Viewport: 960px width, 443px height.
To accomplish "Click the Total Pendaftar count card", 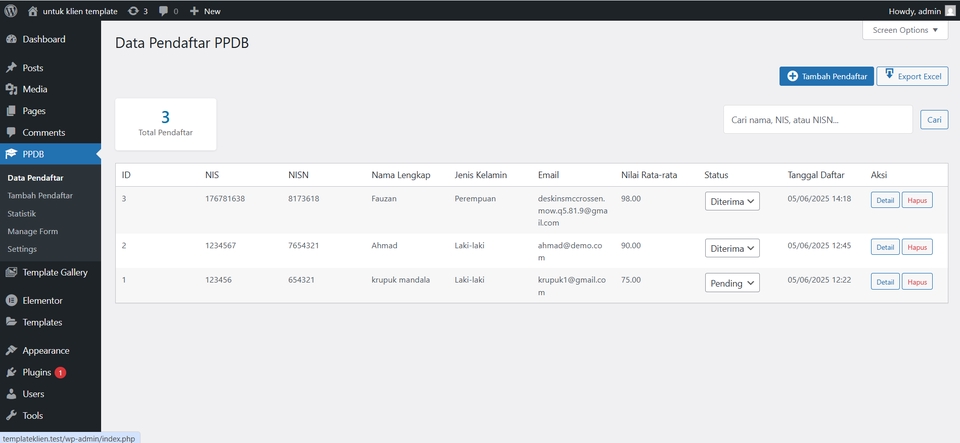I will 165,124.
